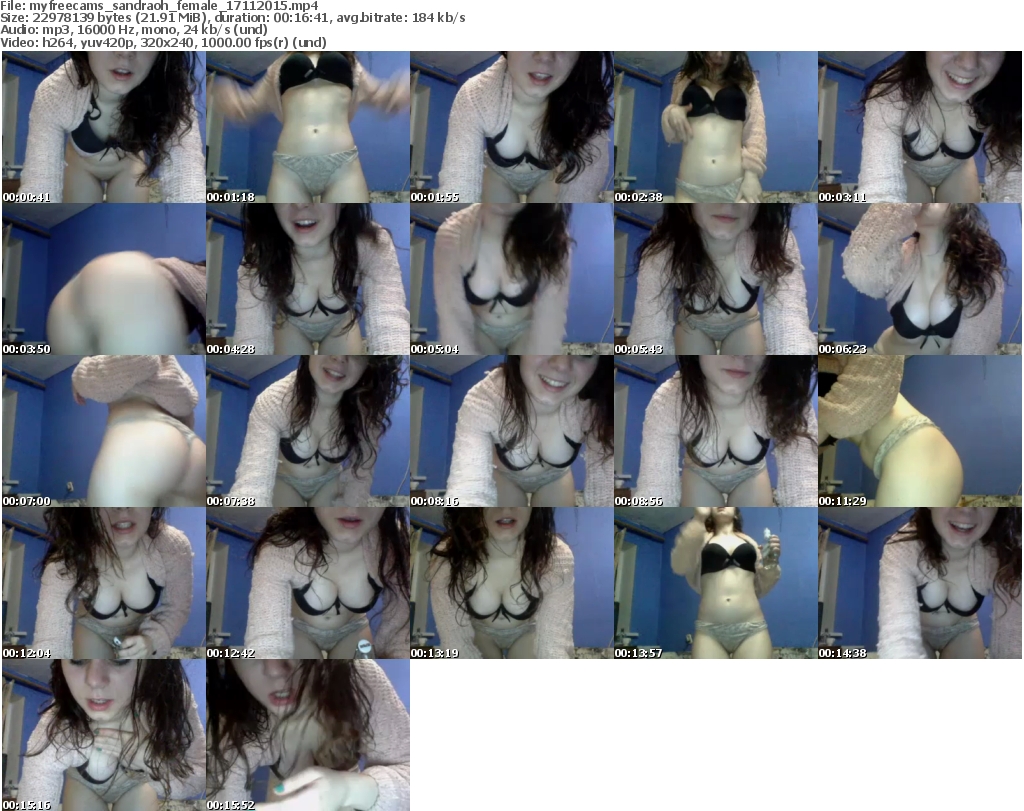Open the thumbnail stamped 00:00:41
The image size is (1024, 811).
tap(104, 127)
